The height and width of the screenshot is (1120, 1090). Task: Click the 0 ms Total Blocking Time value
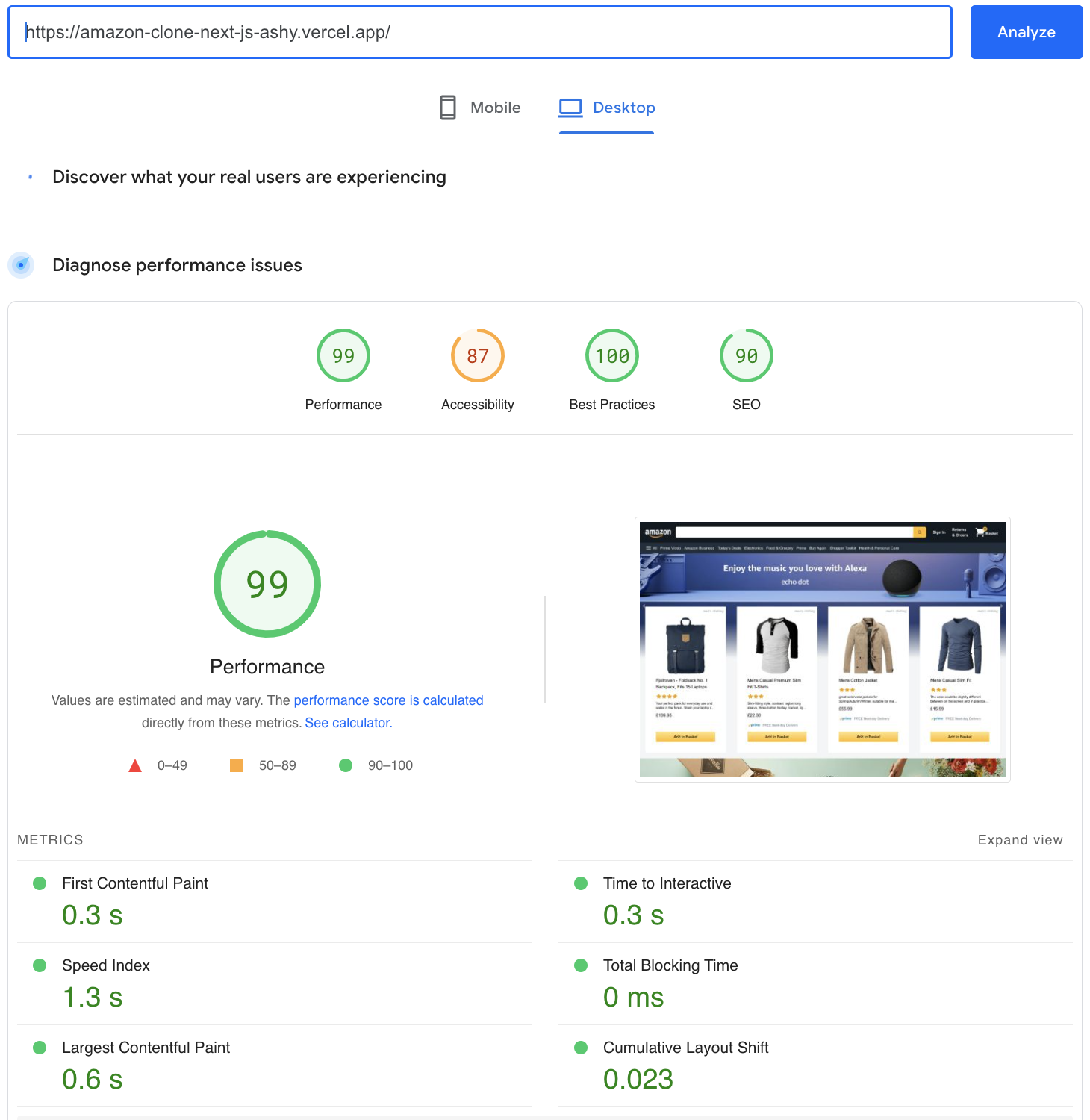[634, 998]
